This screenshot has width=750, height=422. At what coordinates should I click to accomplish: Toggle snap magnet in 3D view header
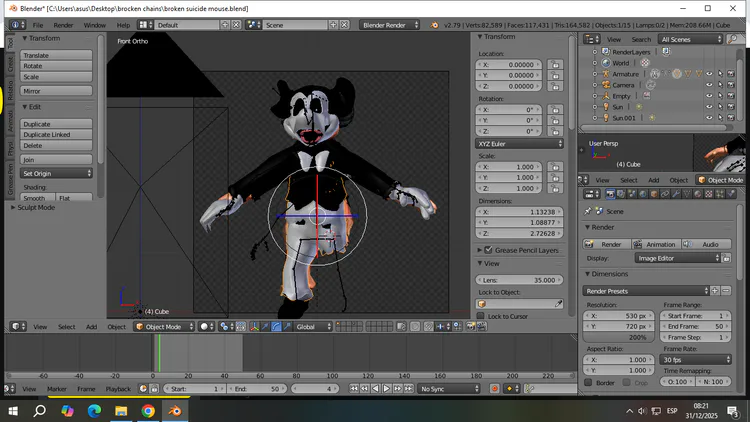(429, 327)
